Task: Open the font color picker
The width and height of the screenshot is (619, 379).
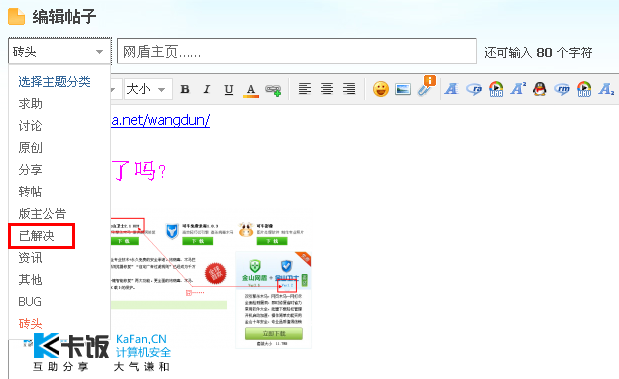Action: 251,90
